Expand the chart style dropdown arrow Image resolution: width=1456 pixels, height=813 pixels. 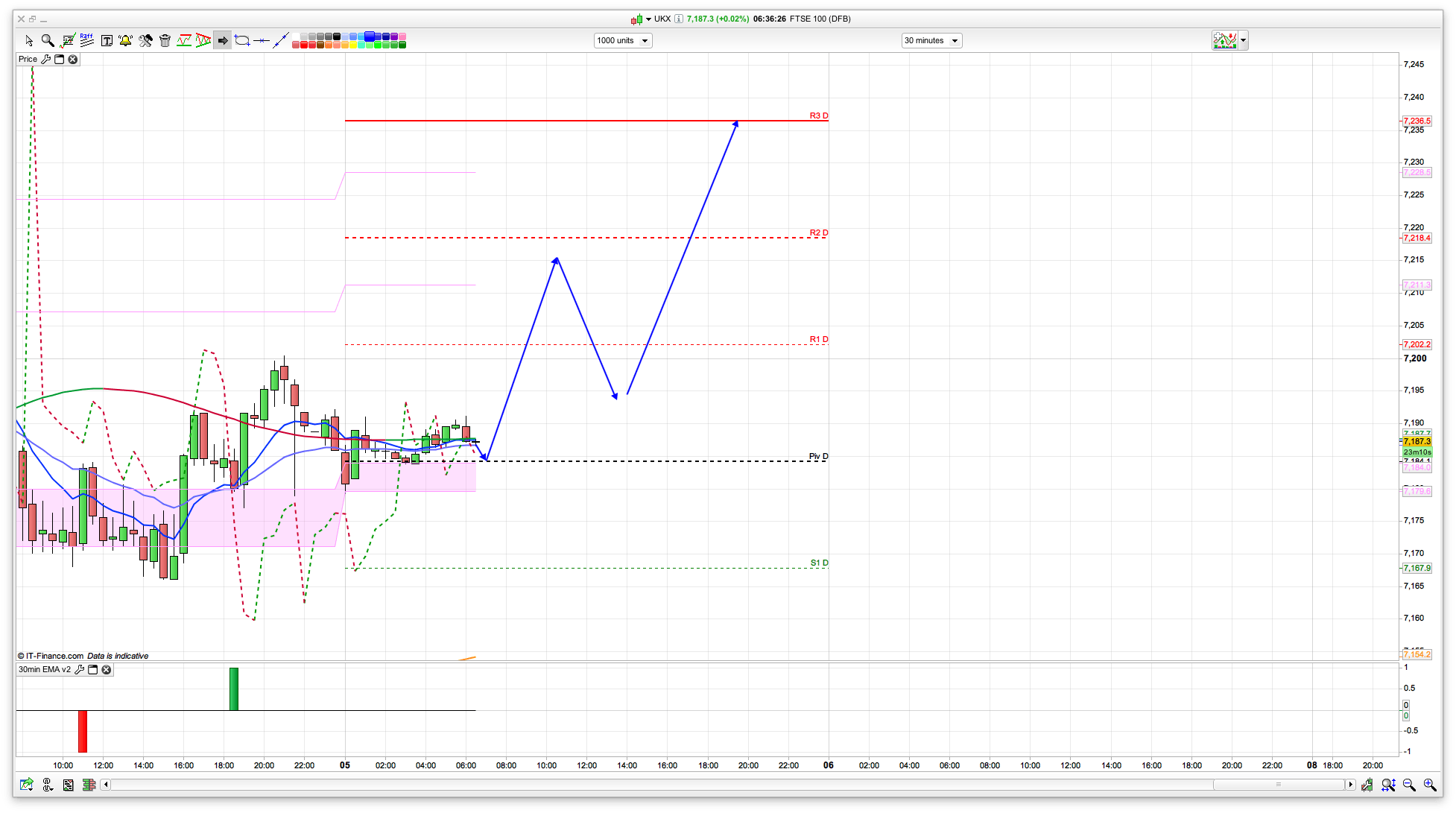[1243, 40]
